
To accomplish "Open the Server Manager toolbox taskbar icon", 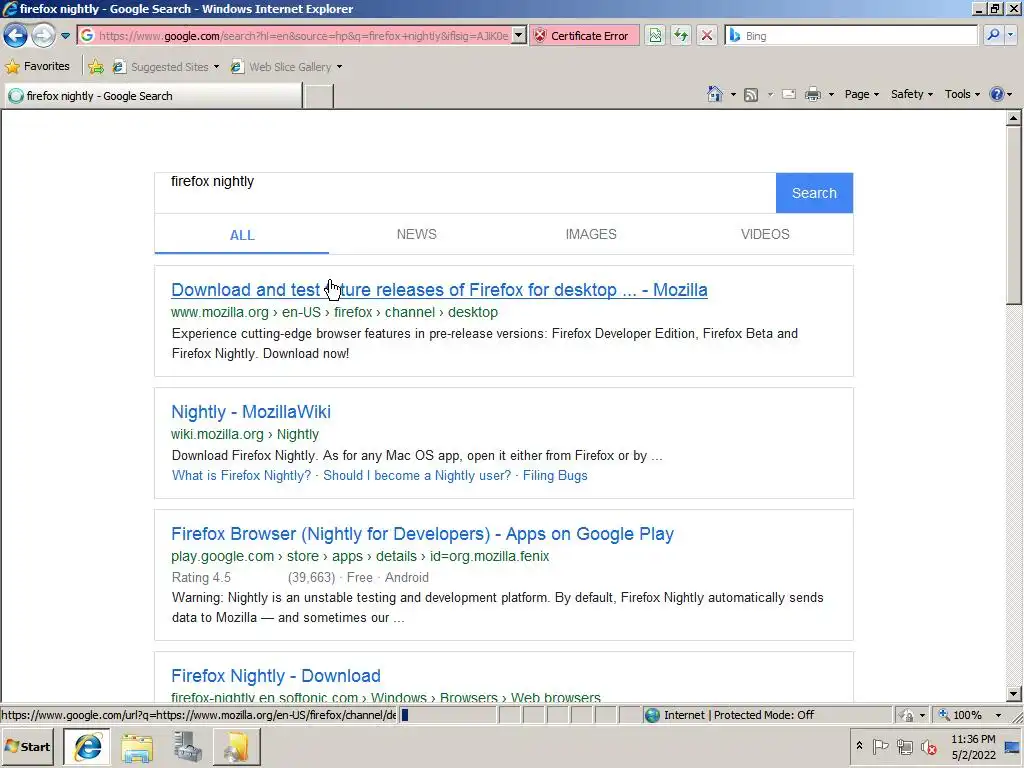I will pos(187,746).
